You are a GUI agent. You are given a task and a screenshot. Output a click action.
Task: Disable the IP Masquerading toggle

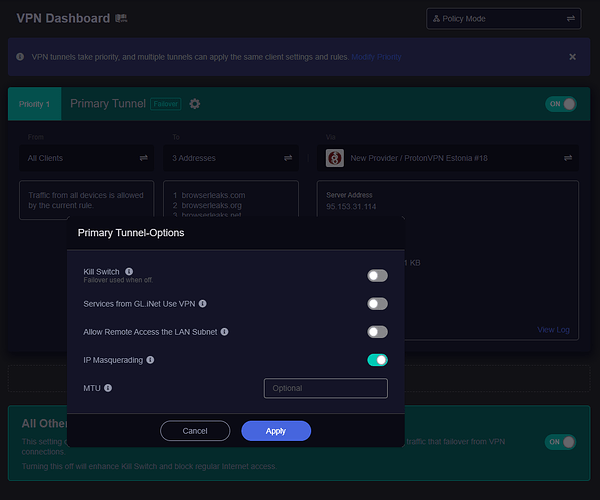tap(377, 360)
